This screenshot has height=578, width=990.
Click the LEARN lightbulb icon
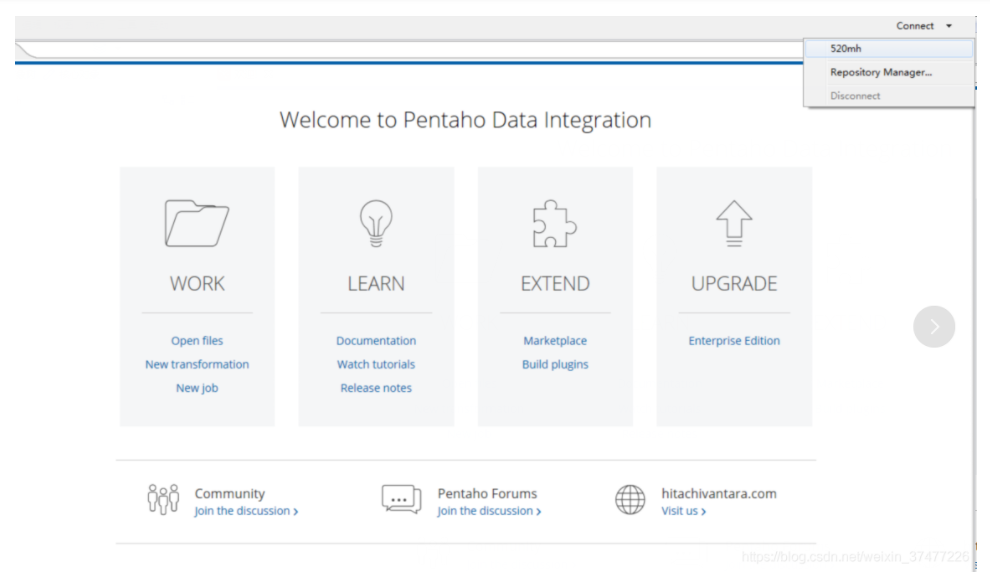coord(376,223)
